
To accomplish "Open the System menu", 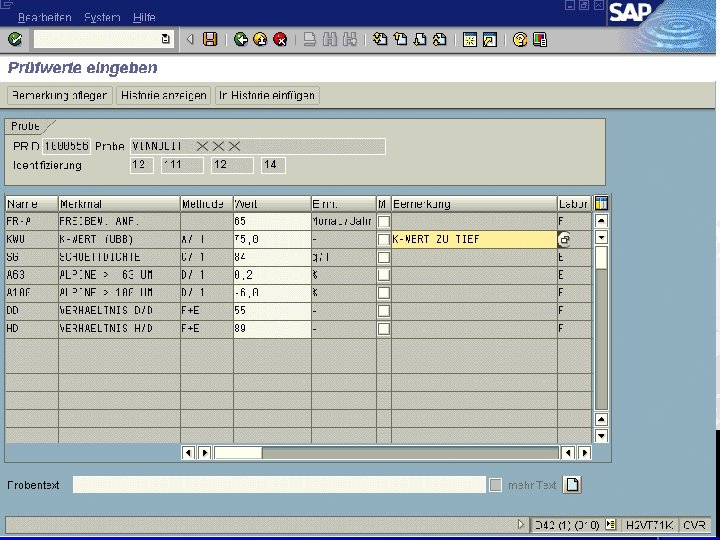I will [102, 17].
